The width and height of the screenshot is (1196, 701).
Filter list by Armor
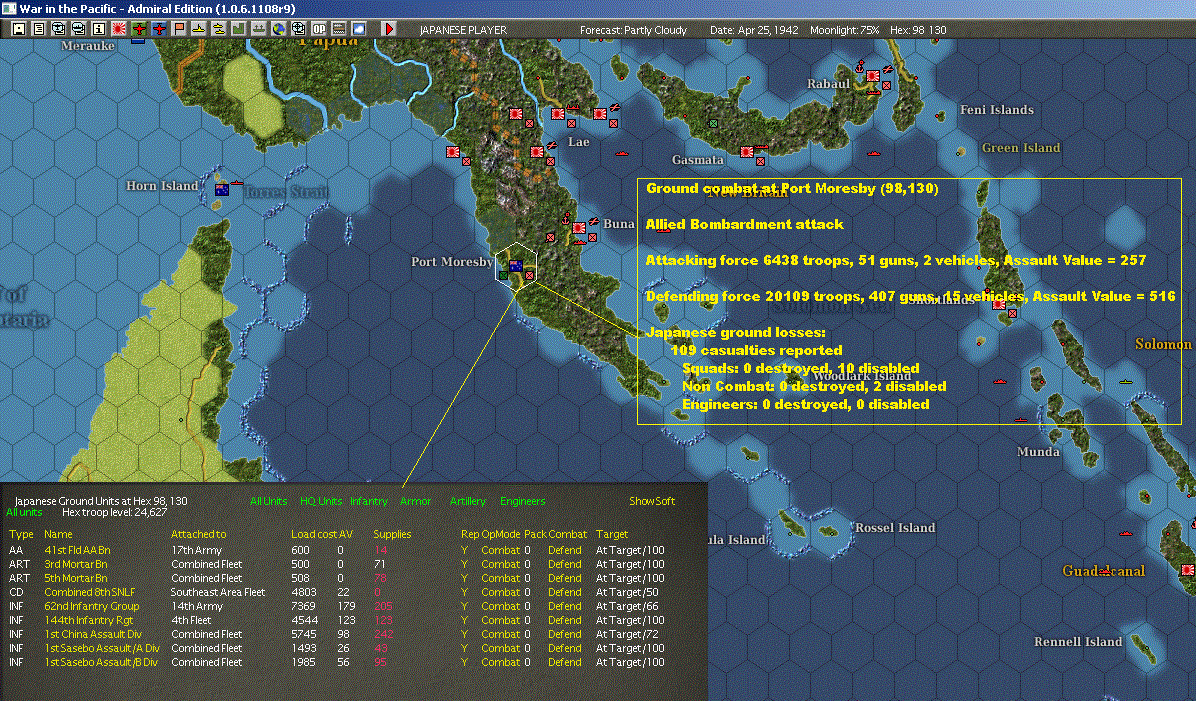coord(416,501)
